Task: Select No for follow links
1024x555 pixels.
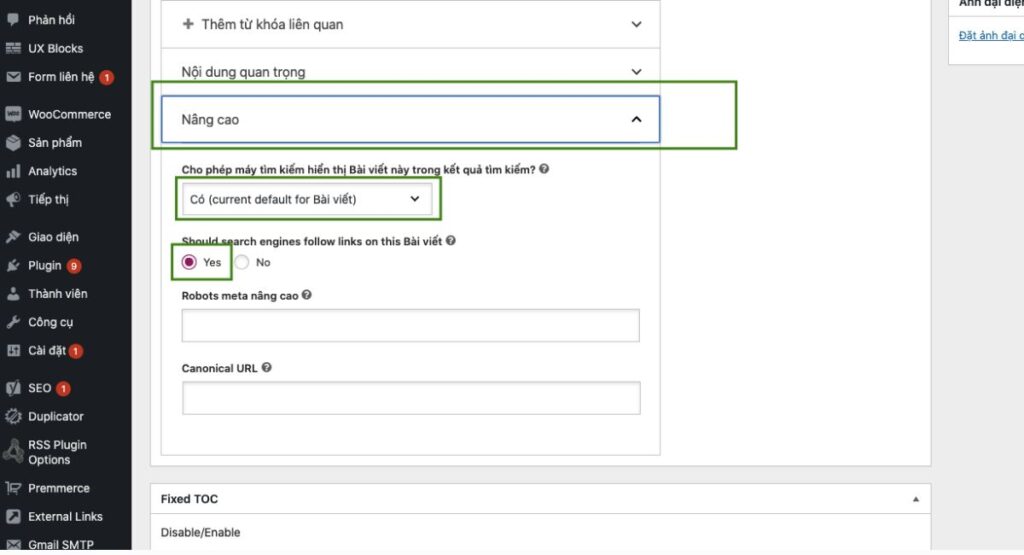Action: pyautogui.click(x=242, y=262)
